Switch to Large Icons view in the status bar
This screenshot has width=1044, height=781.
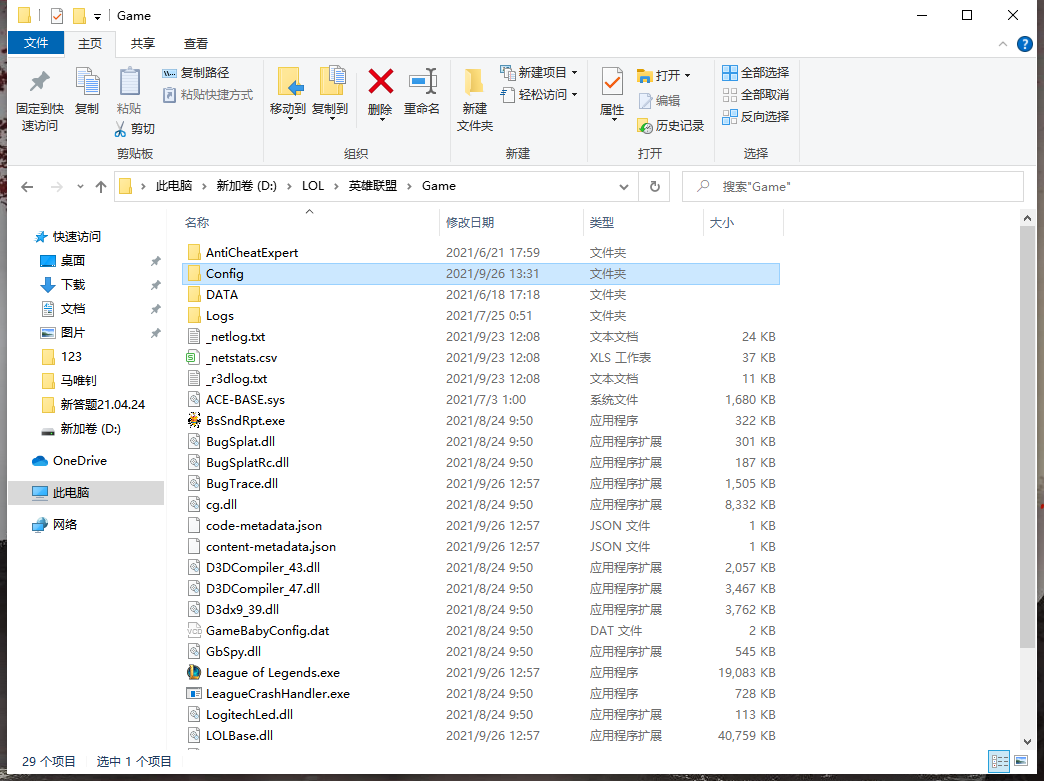[x=1021, y=760]
